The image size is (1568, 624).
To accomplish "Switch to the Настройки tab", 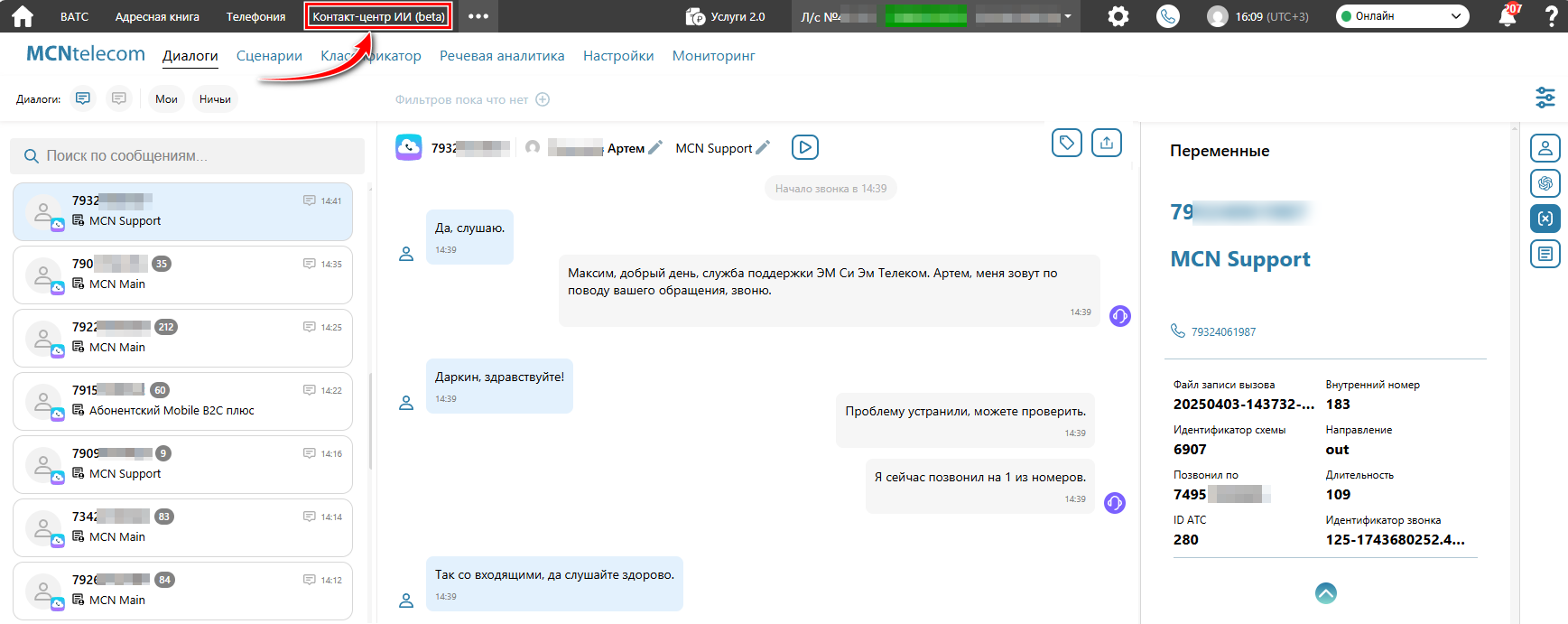I will coord(618,55).
